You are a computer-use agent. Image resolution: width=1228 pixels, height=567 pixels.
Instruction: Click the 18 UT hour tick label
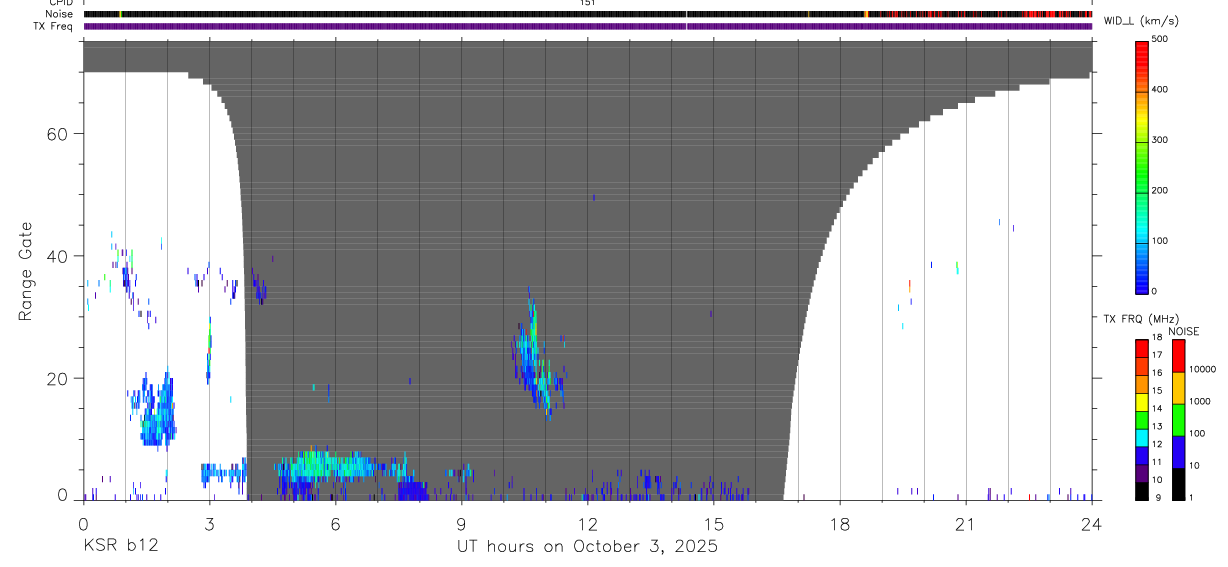[x=839, y=524]
